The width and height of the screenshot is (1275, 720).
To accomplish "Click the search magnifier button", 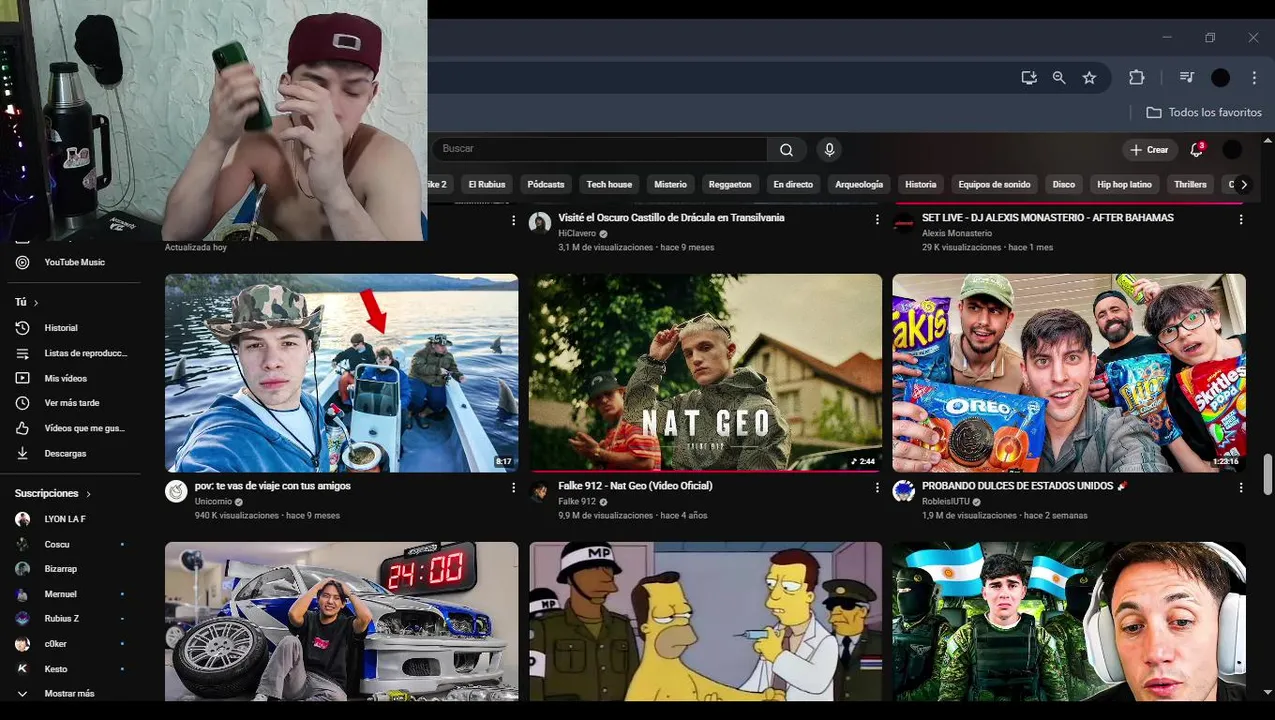I will click(787, 150).
